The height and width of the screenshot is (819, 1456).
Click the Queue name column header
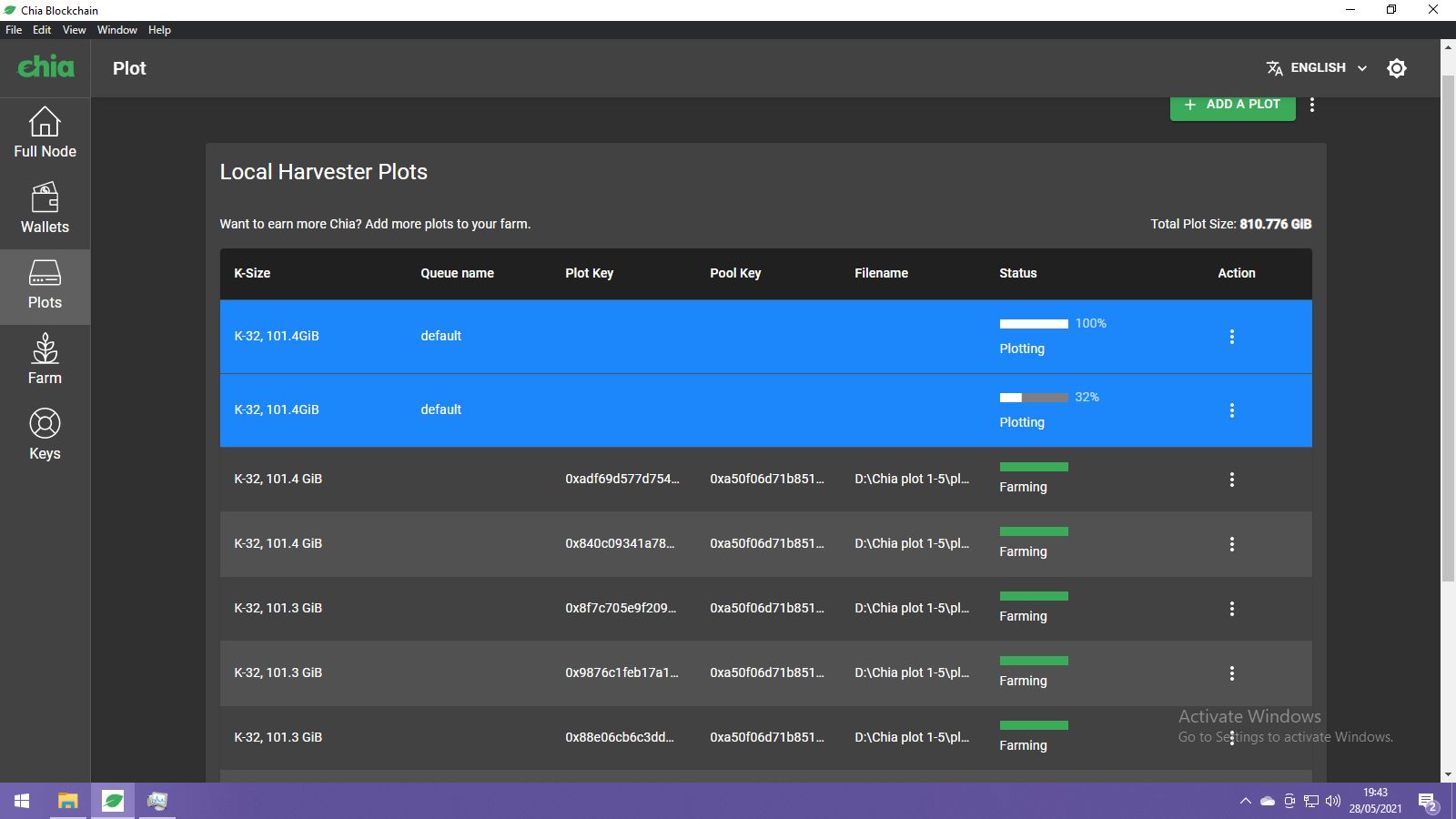click(x=457, y=273)
